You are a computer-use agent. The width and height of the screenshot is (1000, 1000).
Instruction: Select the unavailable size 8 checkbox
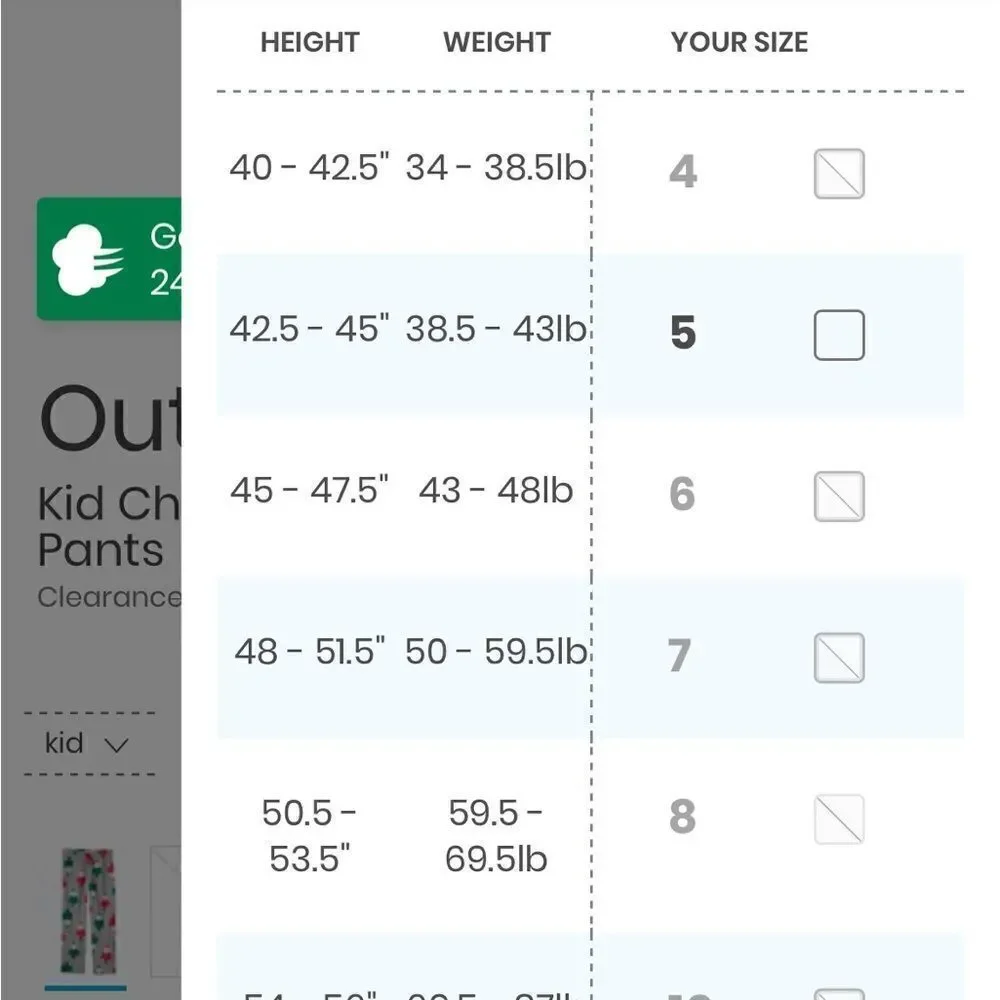pyautogui.click(x=839, y=819)
